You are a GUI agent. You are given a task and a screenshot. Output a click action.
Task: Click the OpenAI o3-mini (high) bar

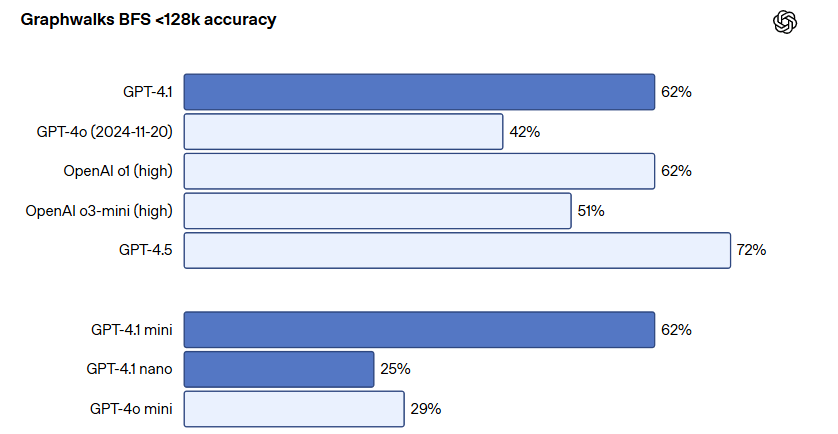(378, 211)
